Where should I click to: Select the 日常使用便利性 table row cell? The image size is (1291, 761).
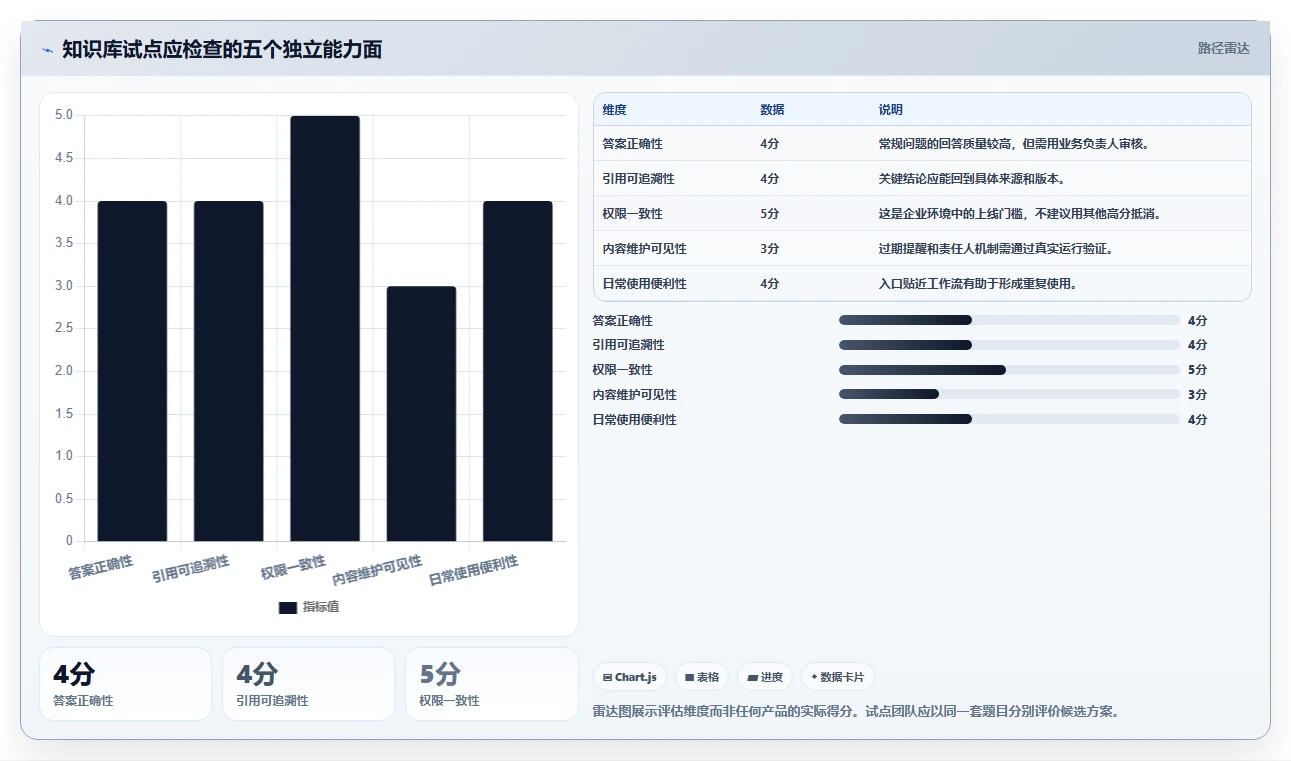(x=645, y=284)
